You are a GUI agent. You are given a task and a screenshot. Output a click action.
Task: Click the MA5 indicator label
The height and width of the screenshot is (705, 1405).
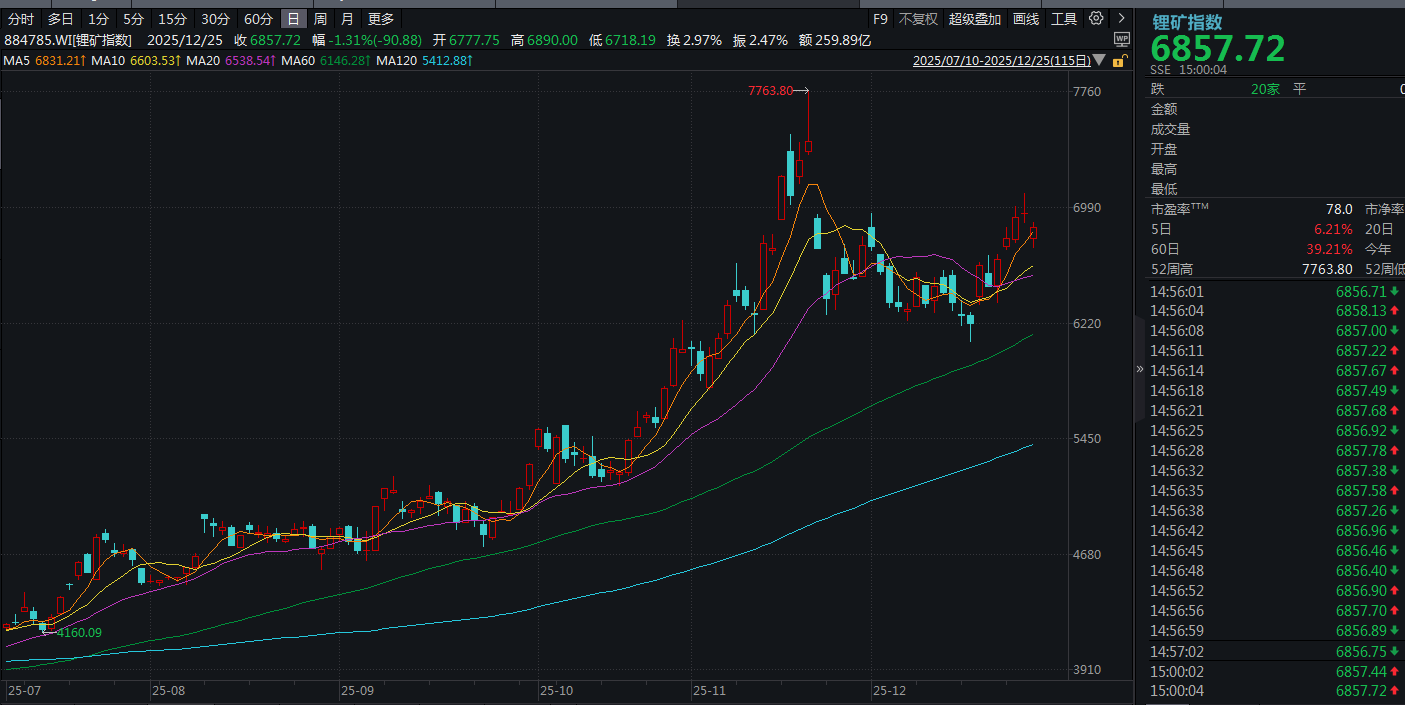17,61
